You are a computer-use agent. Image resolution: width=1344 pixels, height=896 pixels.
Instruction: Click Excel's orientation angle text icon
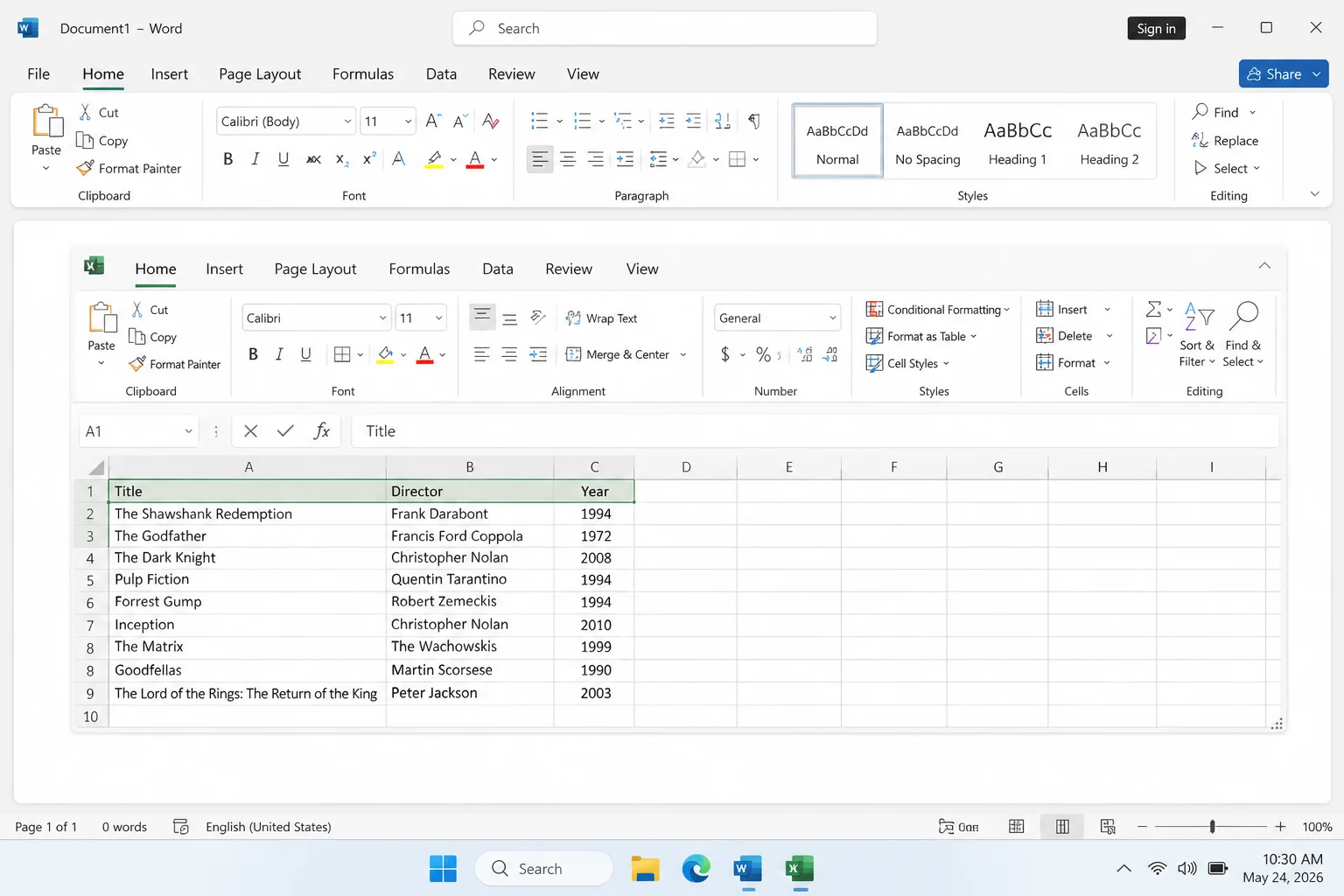pos(538,318)
